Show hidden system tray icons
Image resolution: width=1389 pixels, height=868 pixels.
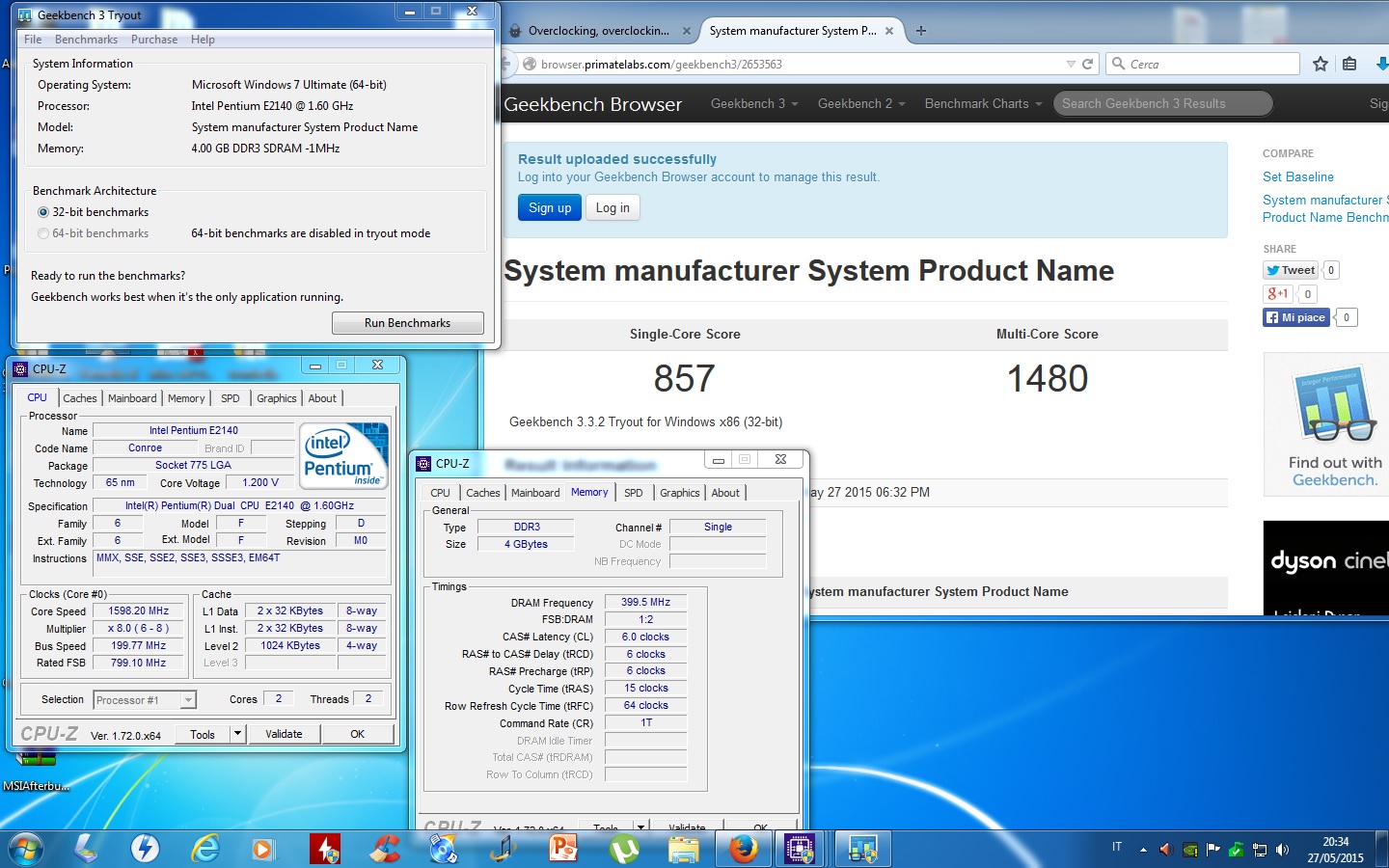(x=1143, y=850)
